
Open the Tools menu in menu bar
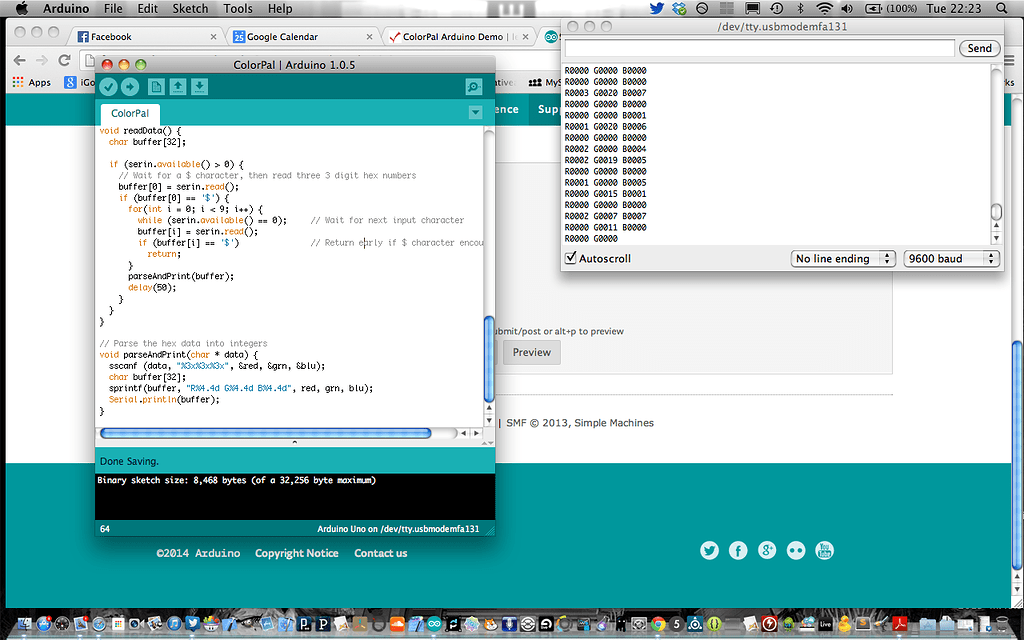[238, 8]
